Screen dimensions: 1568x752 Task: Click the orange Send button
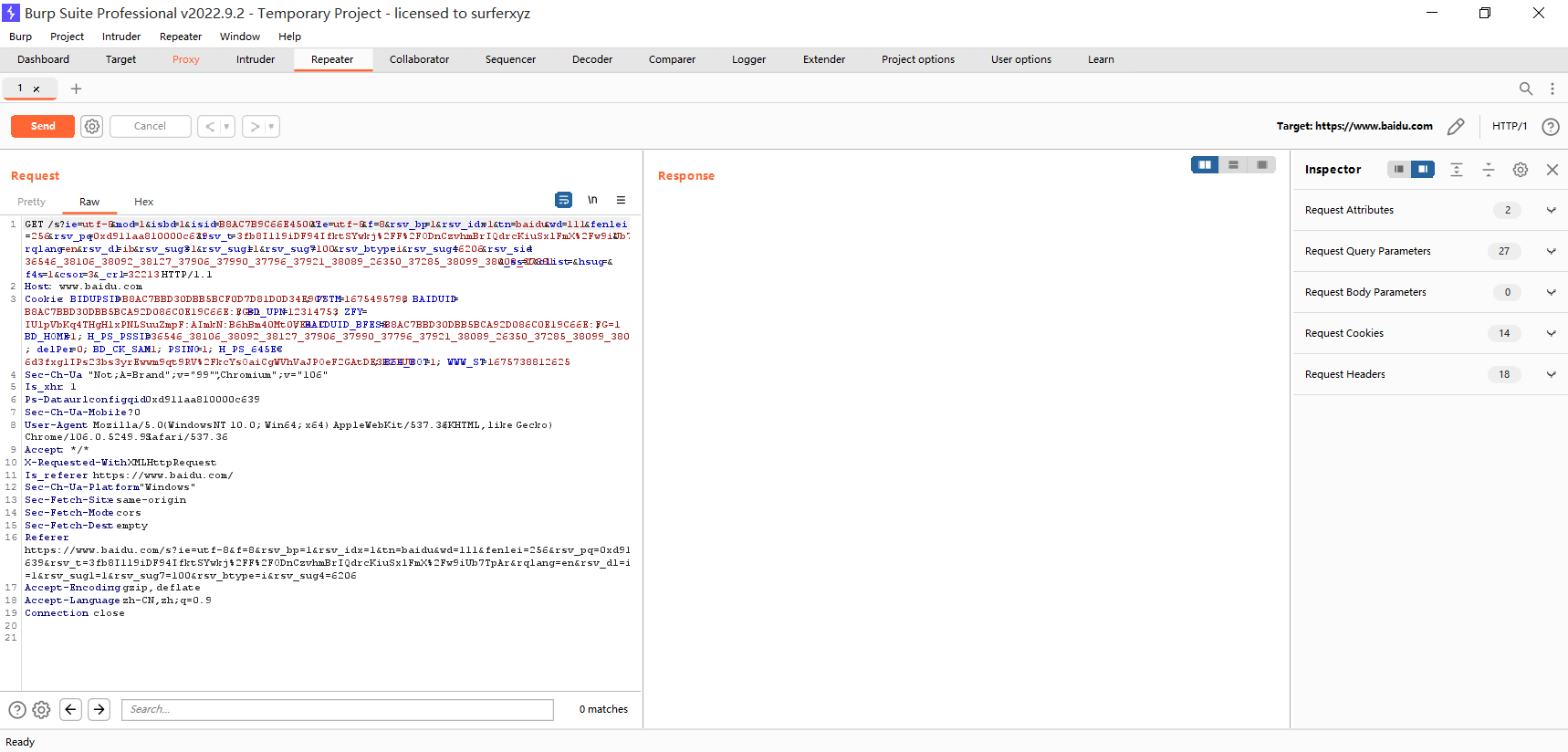tap(43, 126)
